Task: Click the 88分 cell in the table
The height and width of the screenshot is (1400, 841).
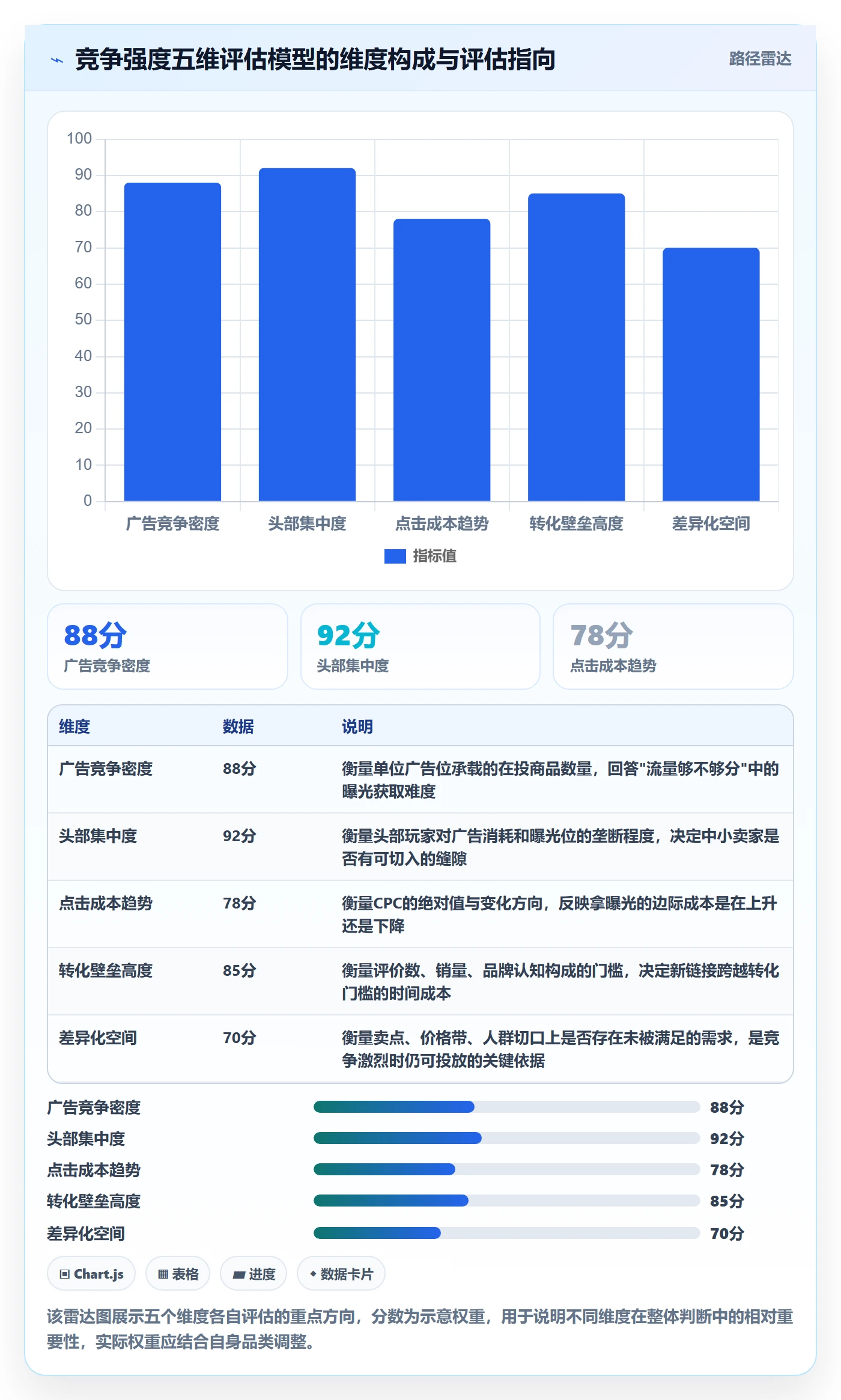Action: 240,769
